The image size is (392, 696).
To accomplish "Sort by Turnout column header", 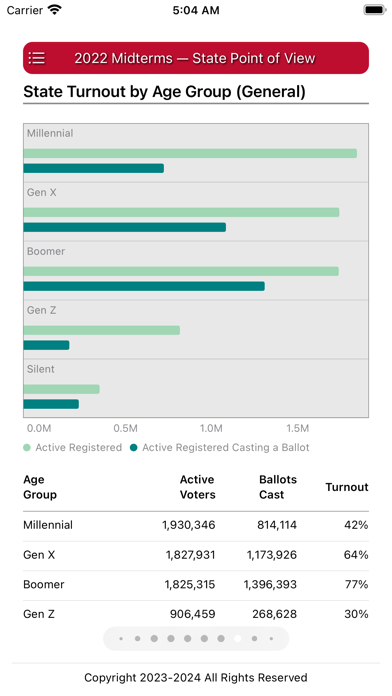I will coord(347,487).
